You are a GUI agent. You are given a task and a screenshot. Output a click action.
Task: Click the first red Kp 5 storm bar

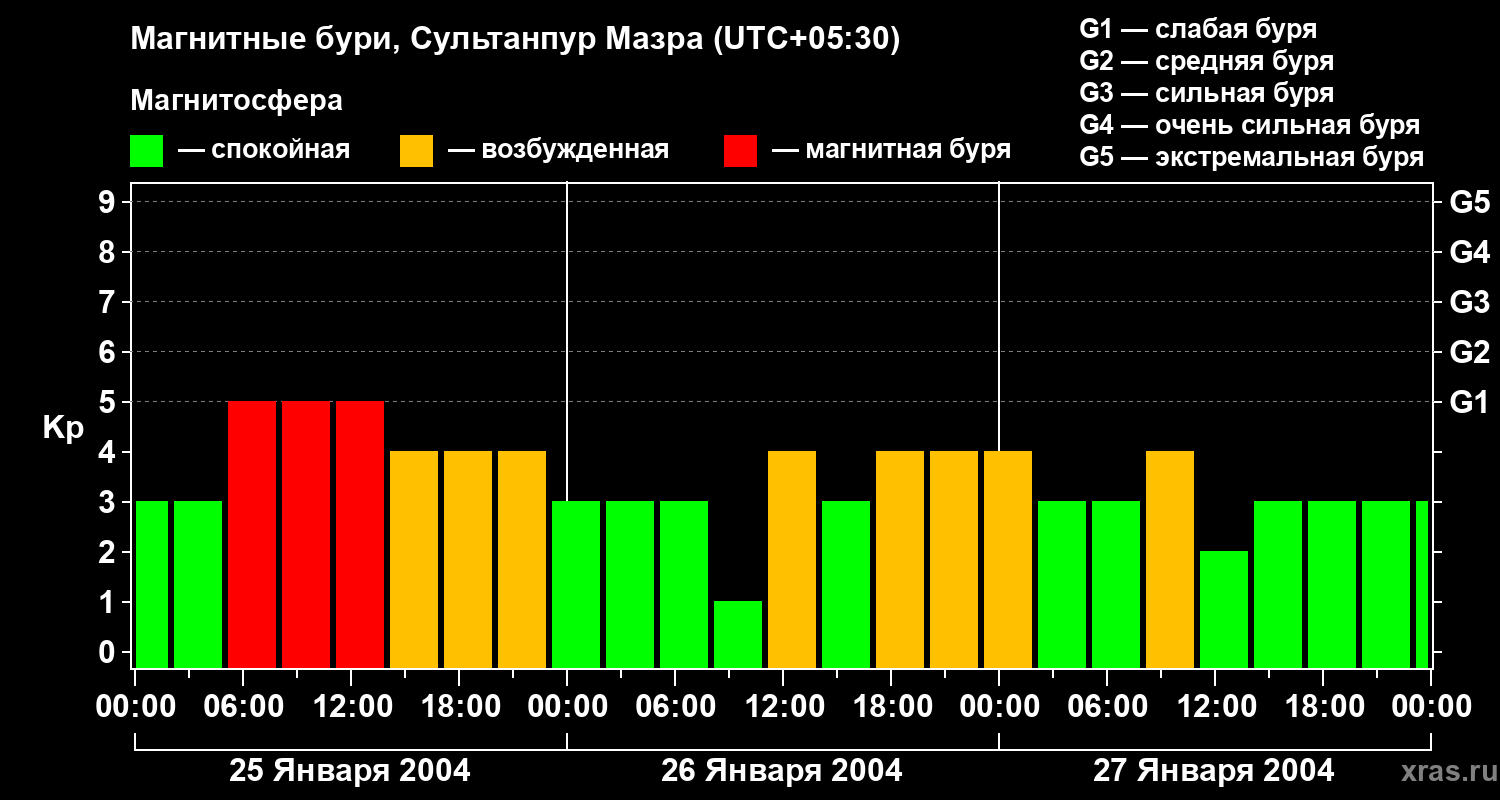click(252, 534)
